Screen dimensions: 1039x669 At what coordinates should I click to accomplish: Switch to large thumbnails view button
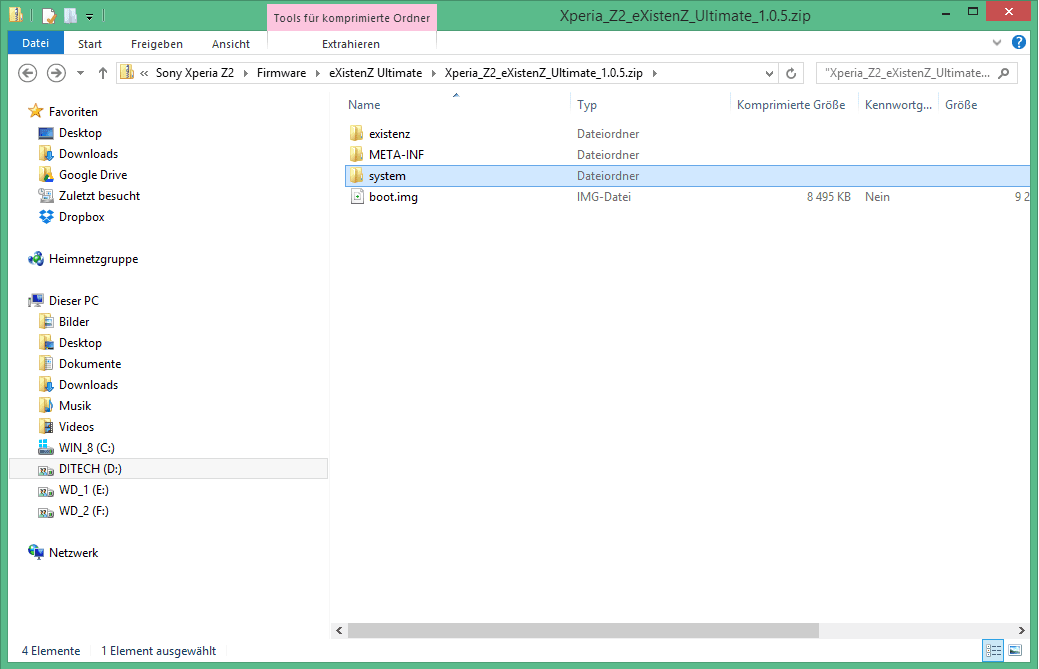click(1015, 650)
